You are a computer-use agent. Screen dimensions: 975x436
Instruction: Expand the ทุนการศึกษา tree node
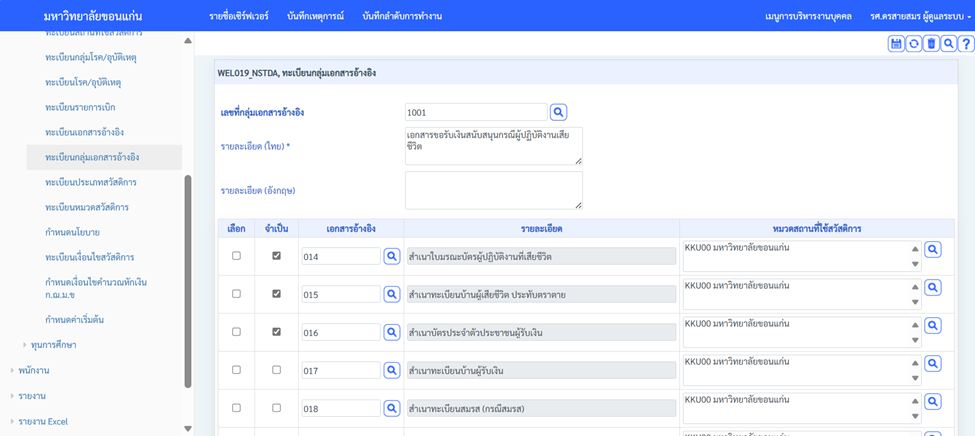[x=25, y=345]
